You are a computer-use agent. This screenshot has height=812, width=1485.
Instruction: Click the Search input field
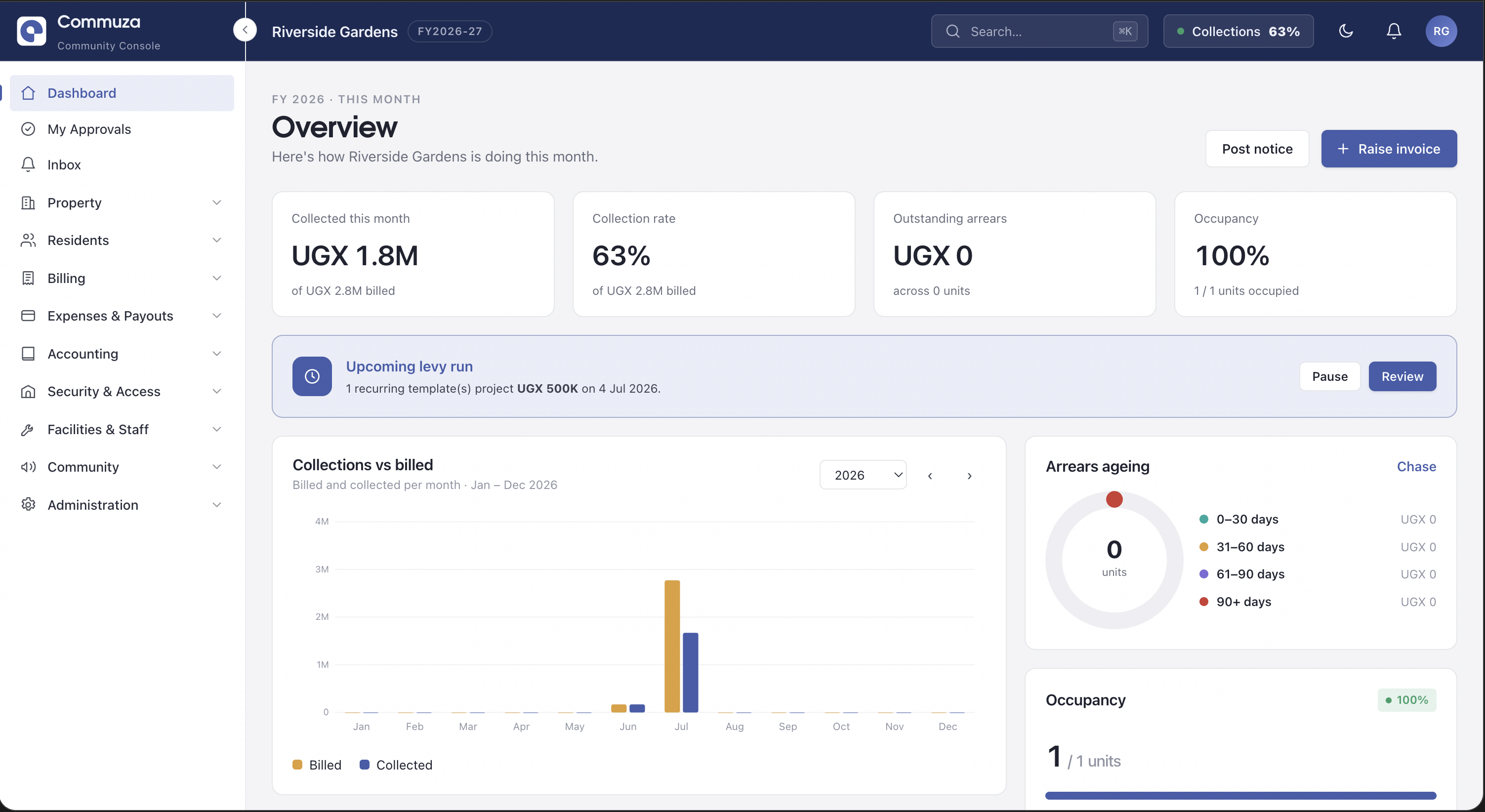1039,31
